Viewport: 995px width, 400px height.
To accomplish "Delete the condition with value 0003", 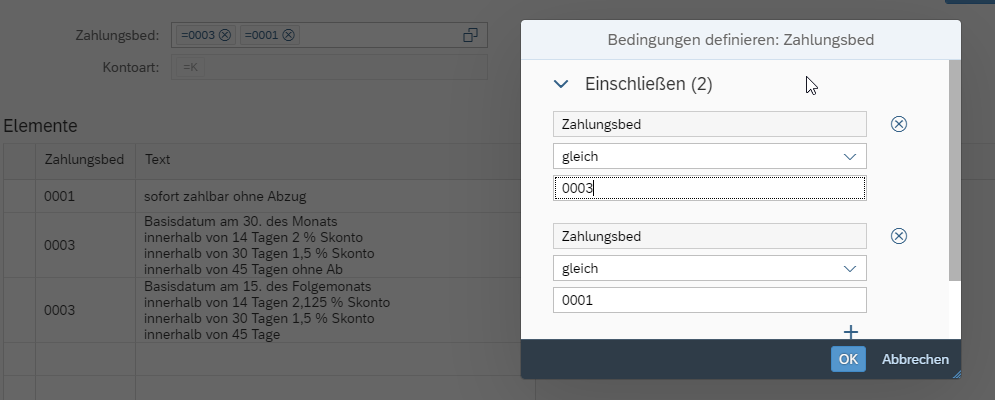I will (898, 124).
